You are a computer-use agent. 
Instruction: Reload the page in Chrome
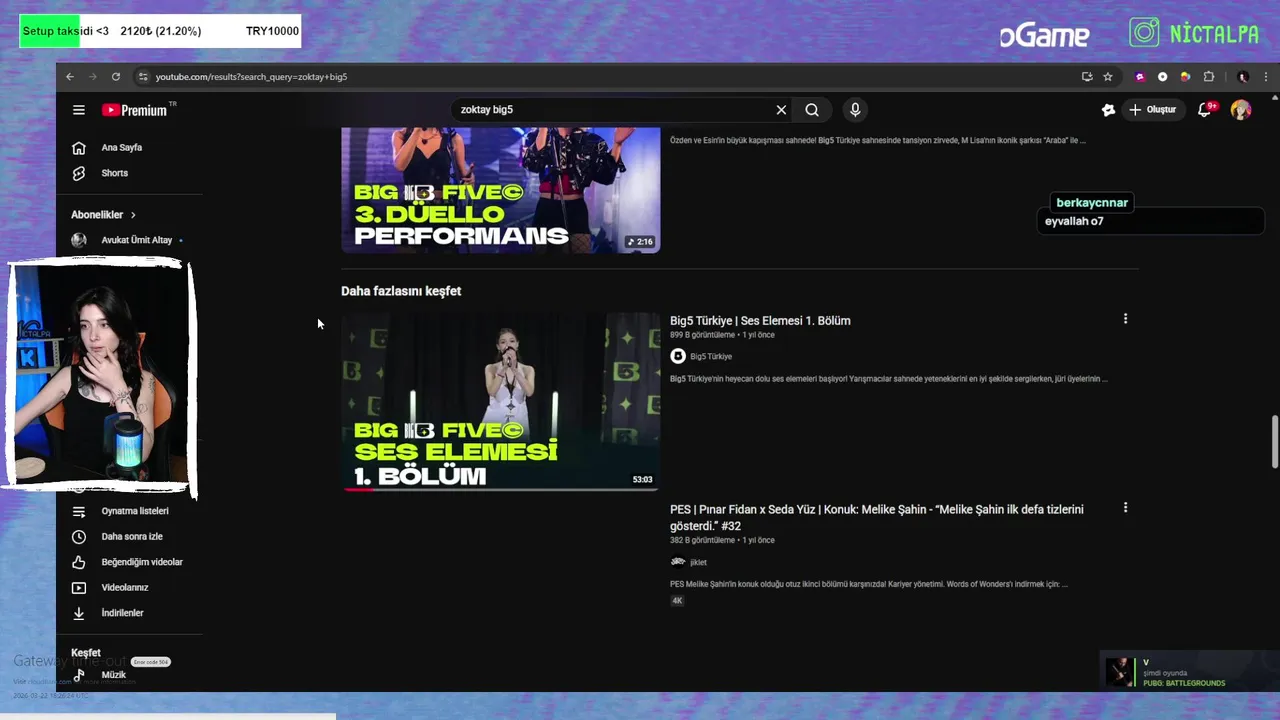(116, 77)
